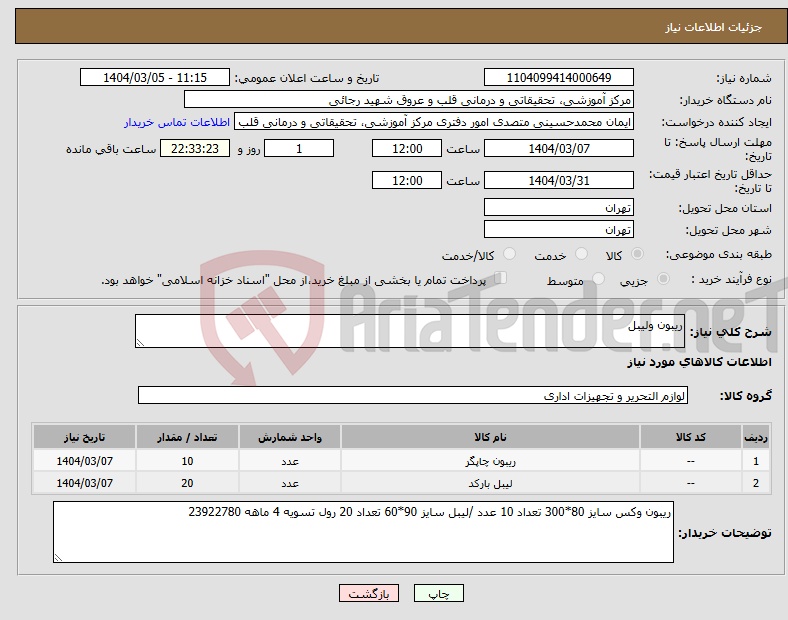Click the delivery province تهران field

[558, 207]
